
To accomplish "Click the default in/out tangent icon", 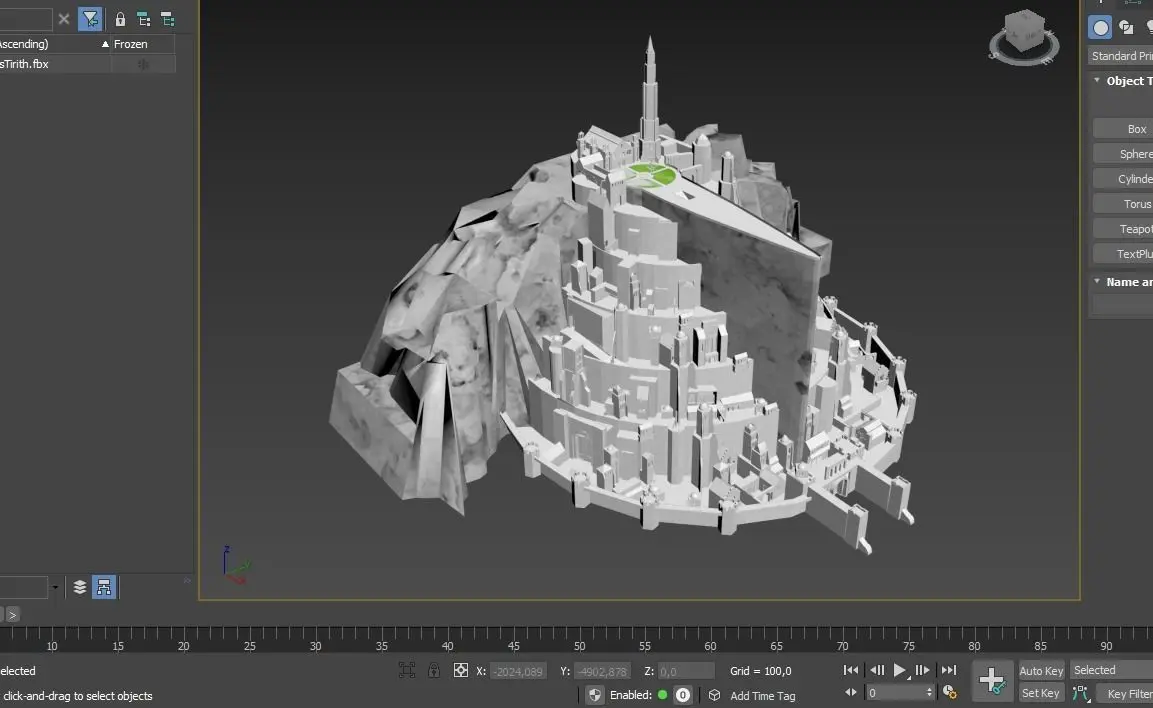I will coord(1080,693).
